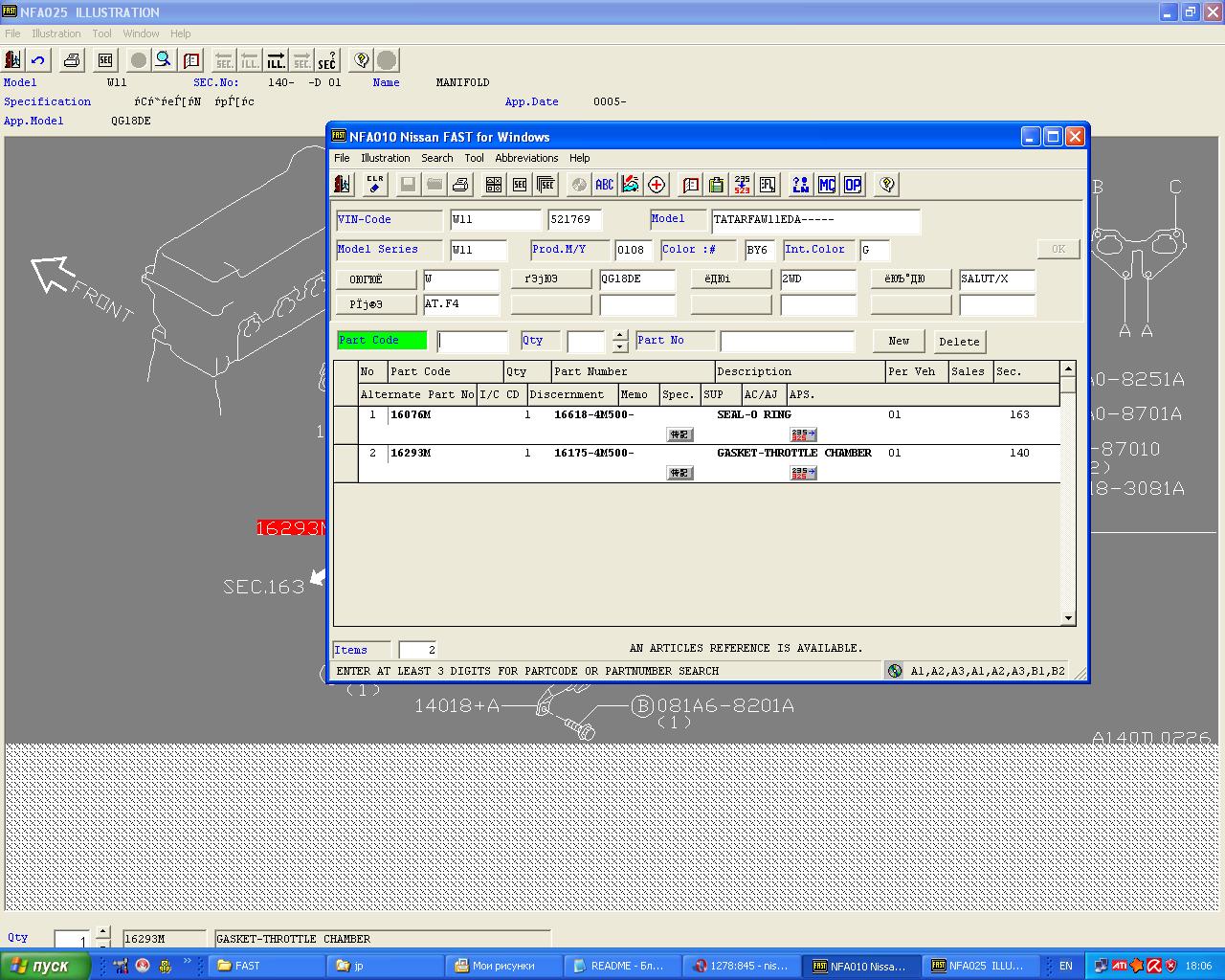The image size is (1225, 980).
Task: Select row 1 part 16076M
Action: (697, 425)
